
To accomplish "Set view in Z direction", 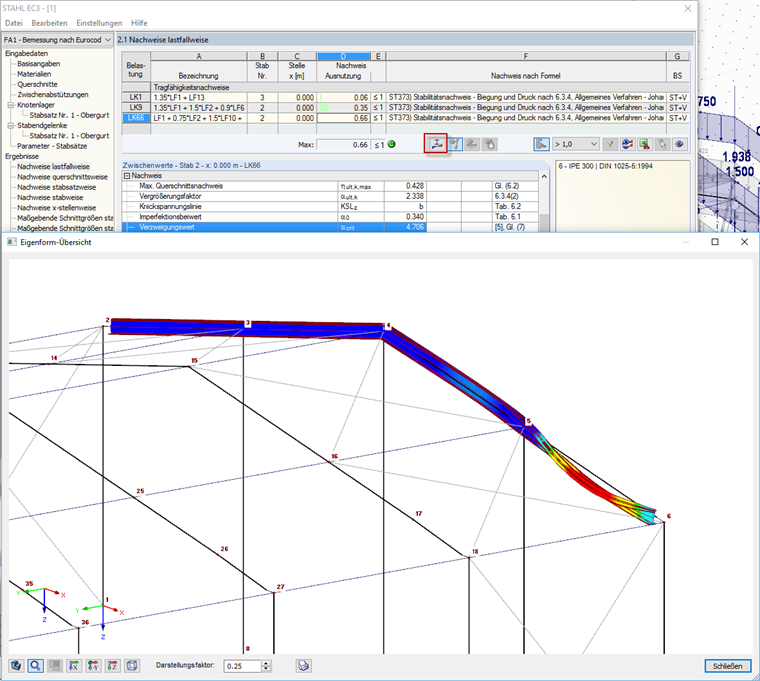I will click(112, 665).
